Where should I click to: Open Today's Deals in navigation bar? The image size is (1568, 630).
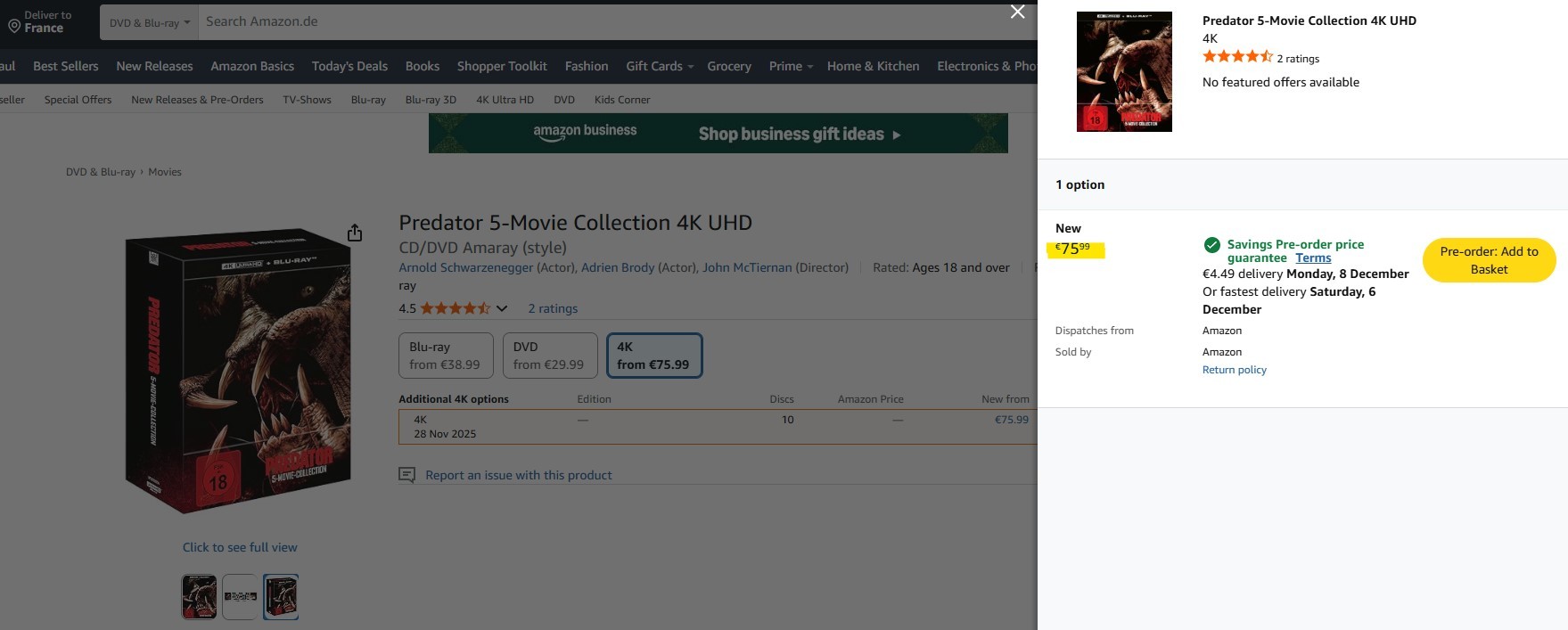pyautogui.click(x=349, y=66)
